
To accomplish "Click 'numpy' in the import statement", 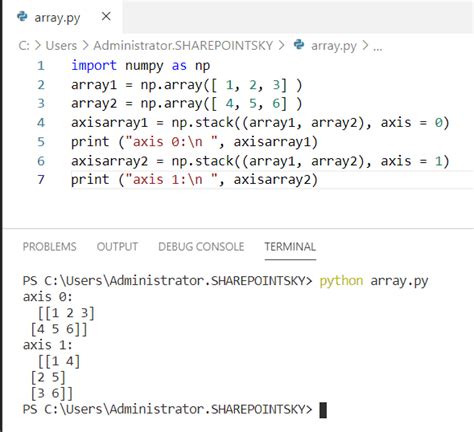I will [x=144, y=66].
